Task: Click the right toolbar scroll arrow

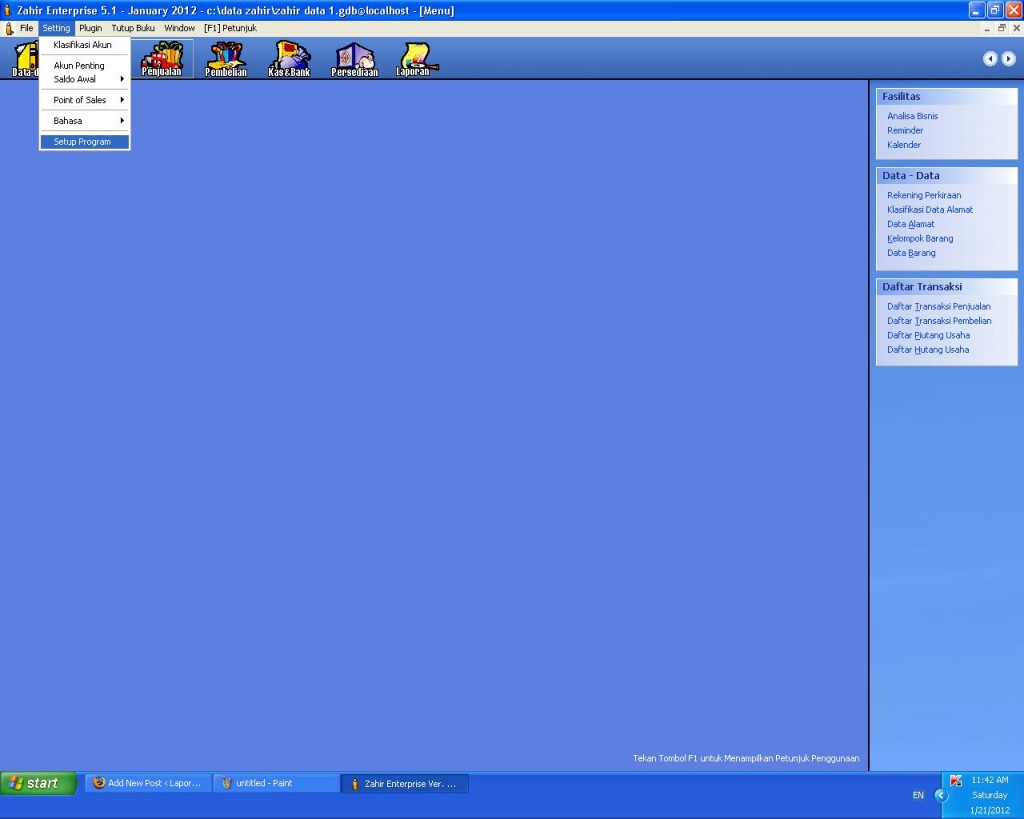Action: 1008,59
